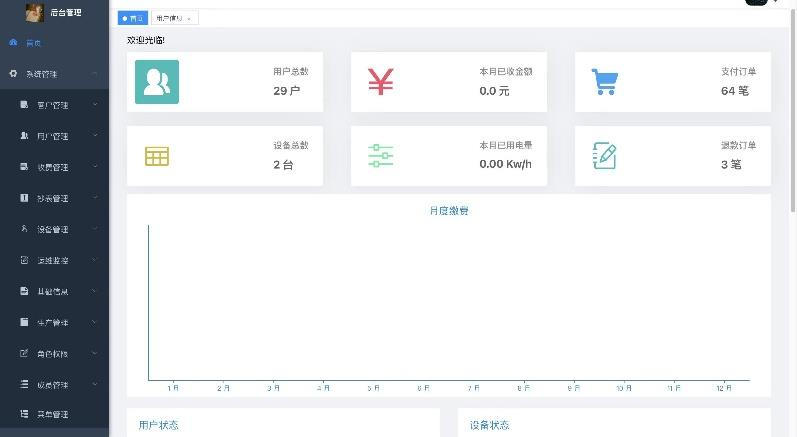This screenshot has width=797, height=437.
Task: Click the 用户管理 person icon in sidebar
Action: pos(24,136)
